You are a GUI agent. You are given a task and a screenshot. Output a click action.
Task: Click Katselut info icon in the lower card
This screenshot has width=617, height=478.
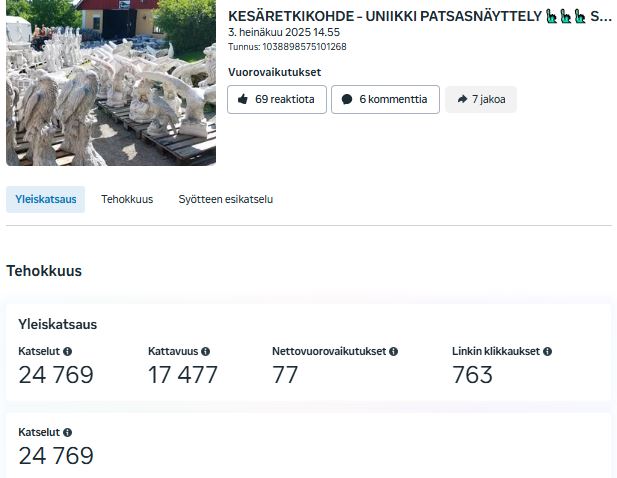point(68,433)
